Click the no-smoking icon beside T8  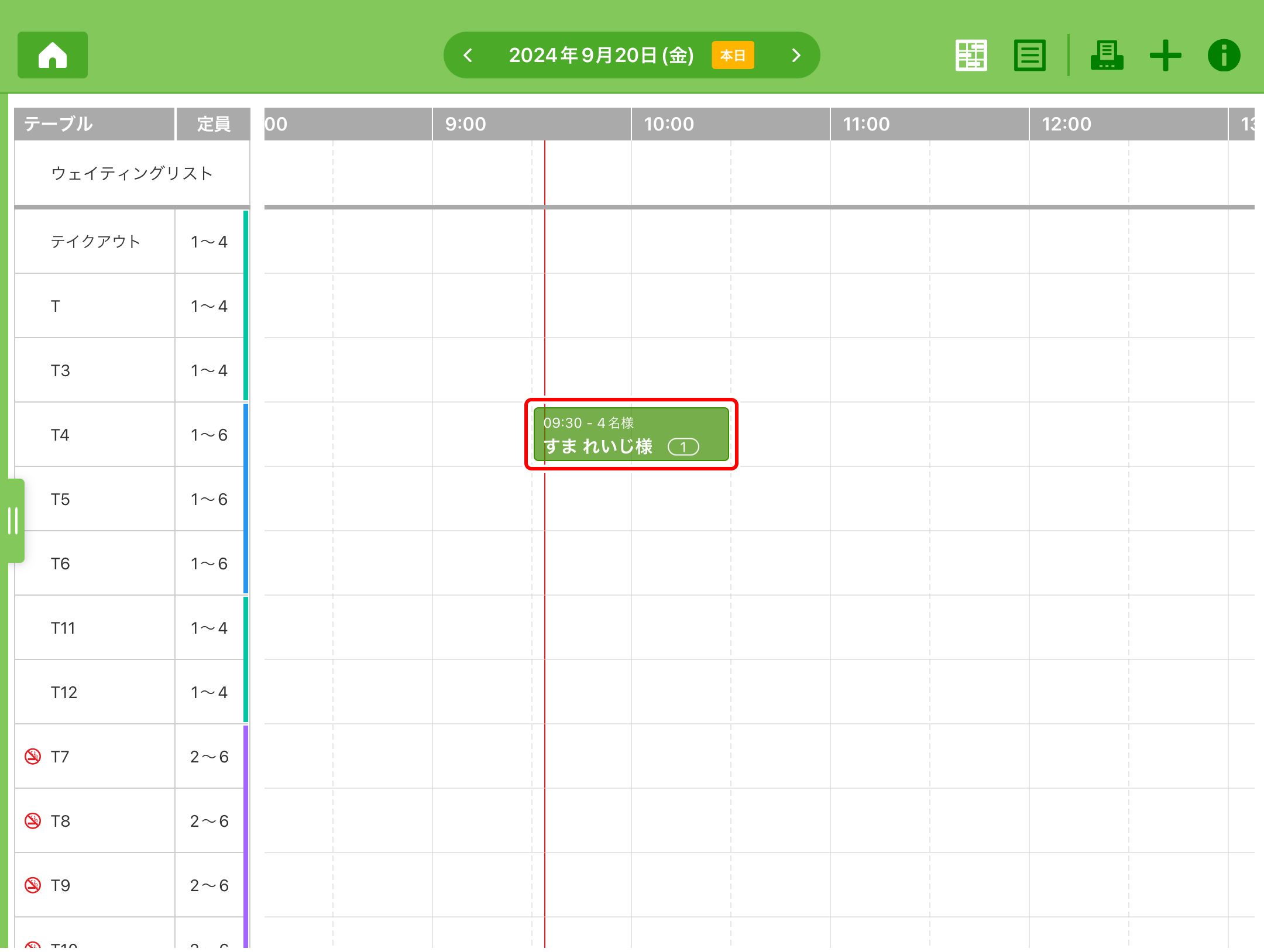33,821
